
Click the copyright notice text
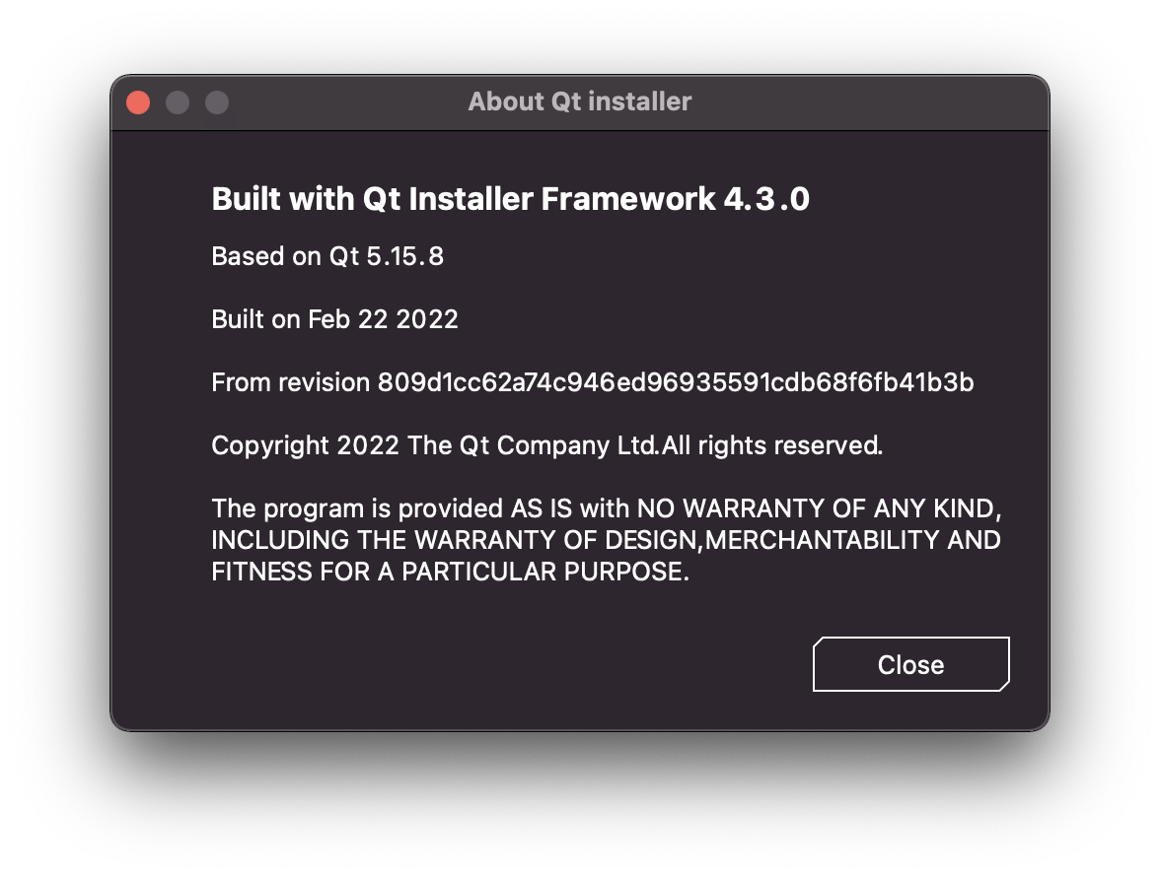[547, 445]
